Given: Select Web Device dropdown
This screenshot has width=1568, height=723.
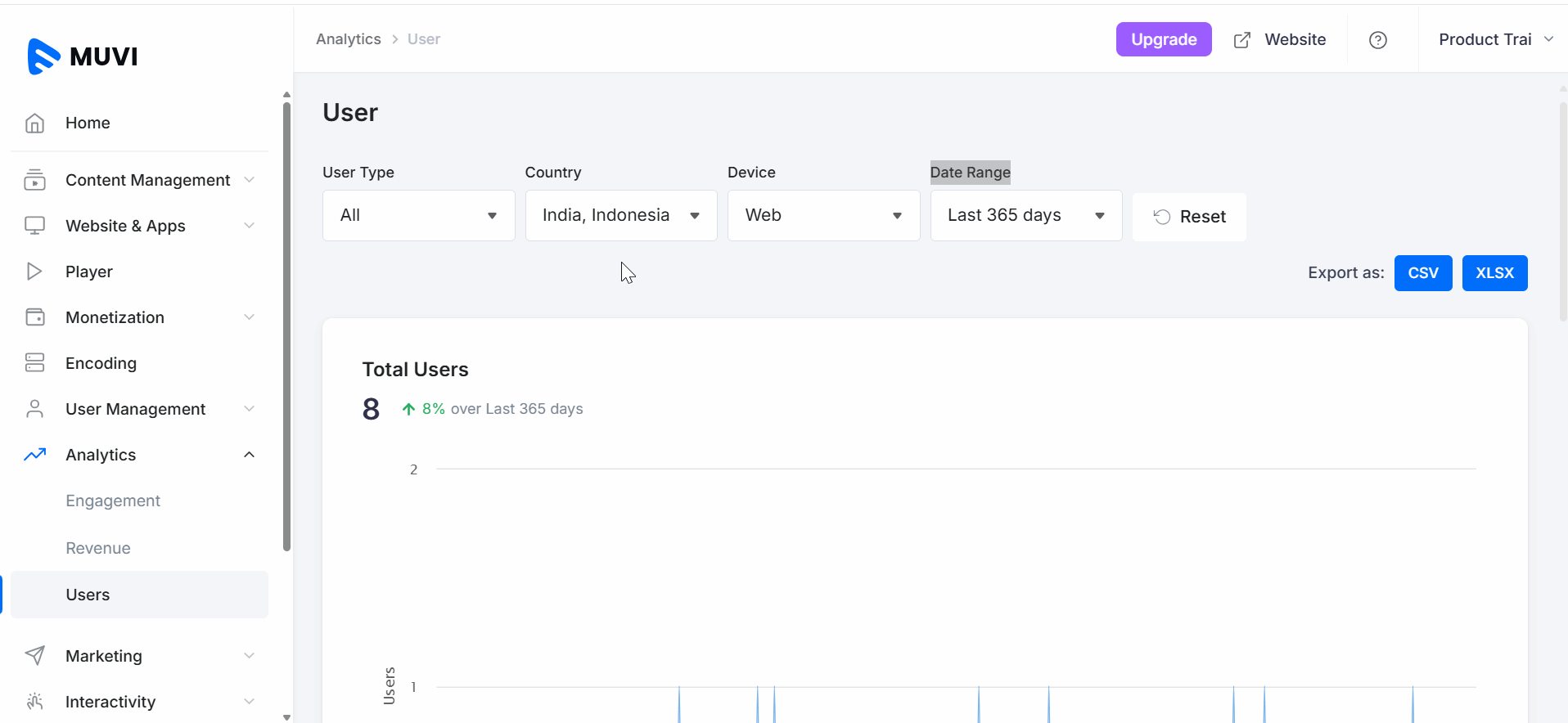Looking at the screenshot, I should [x=823, y=216].
